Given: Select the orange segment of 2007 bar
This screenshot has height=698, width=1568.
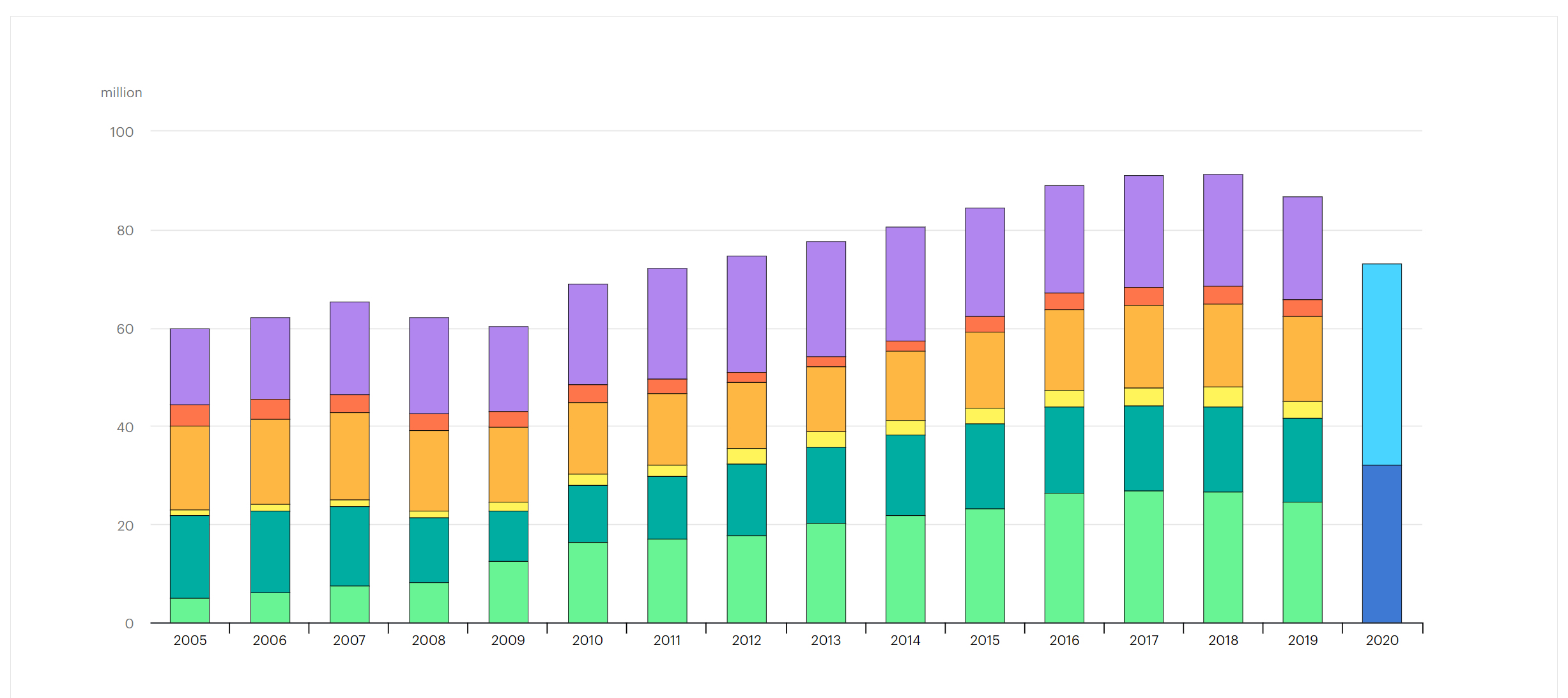Looking at the screenshot, I should pyautogui.click(x=350, y=456).
